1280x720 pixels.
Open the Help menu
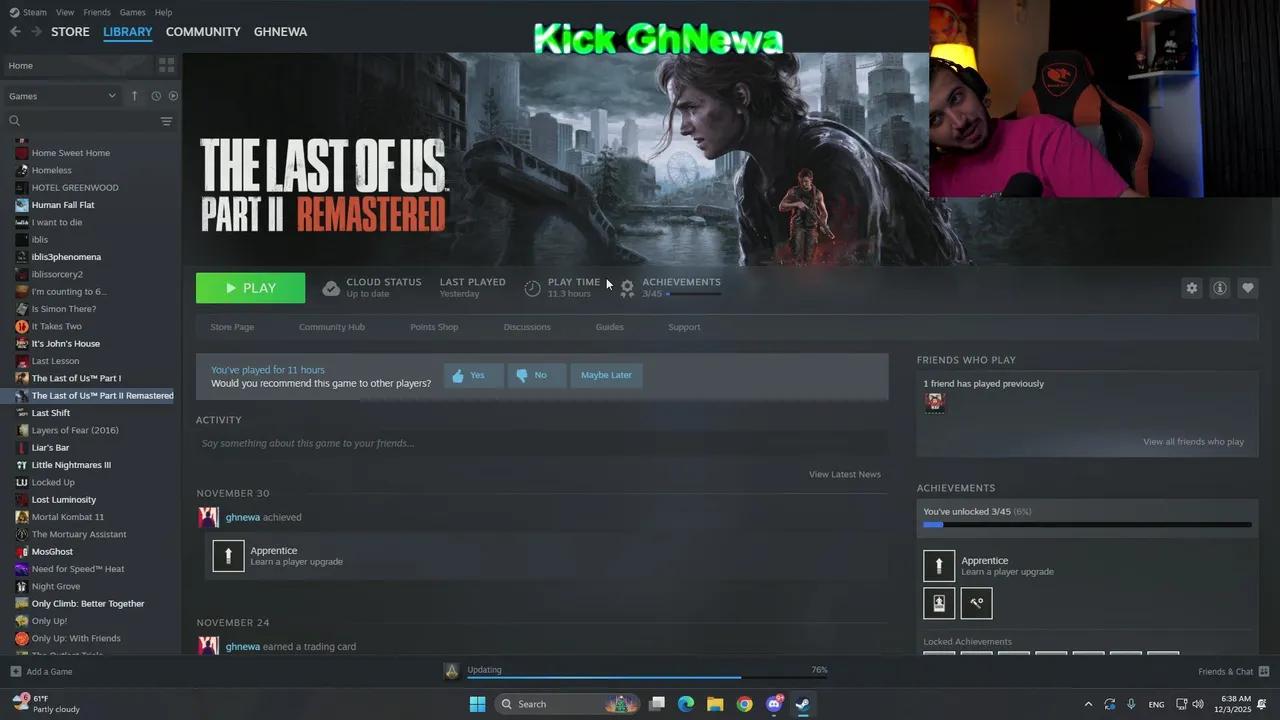coord(163,12)
